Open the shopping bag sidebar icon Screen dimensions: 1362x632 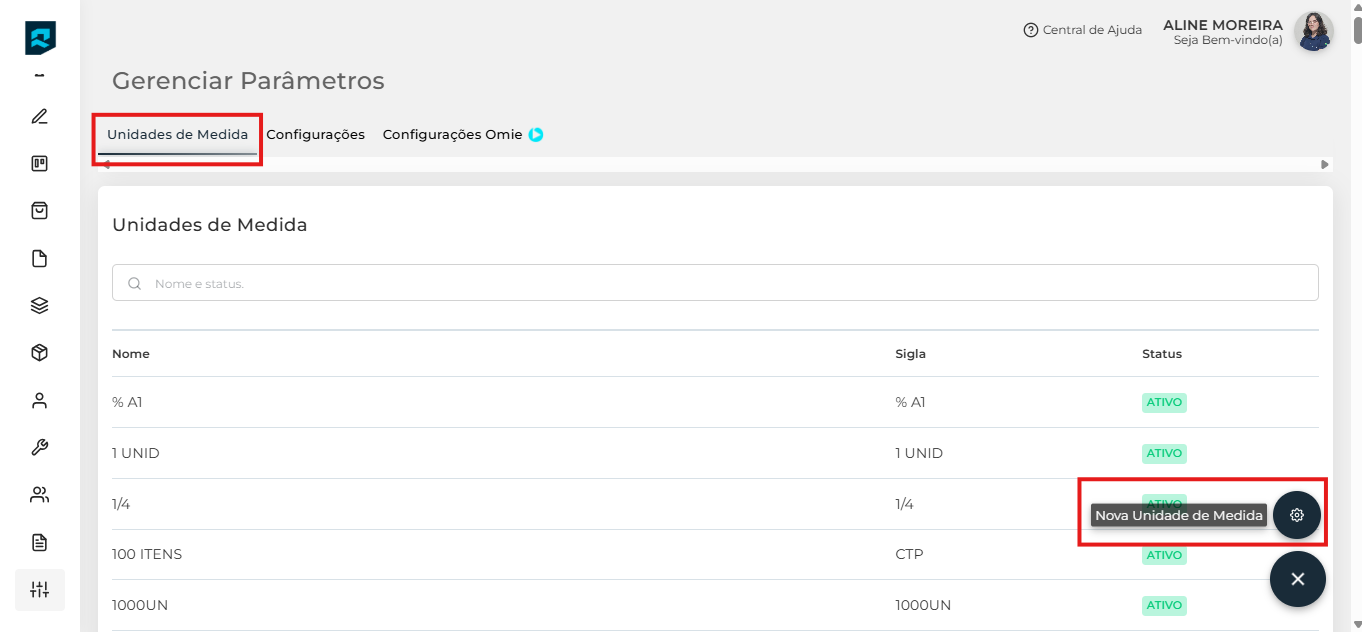[x=39, y=211]
